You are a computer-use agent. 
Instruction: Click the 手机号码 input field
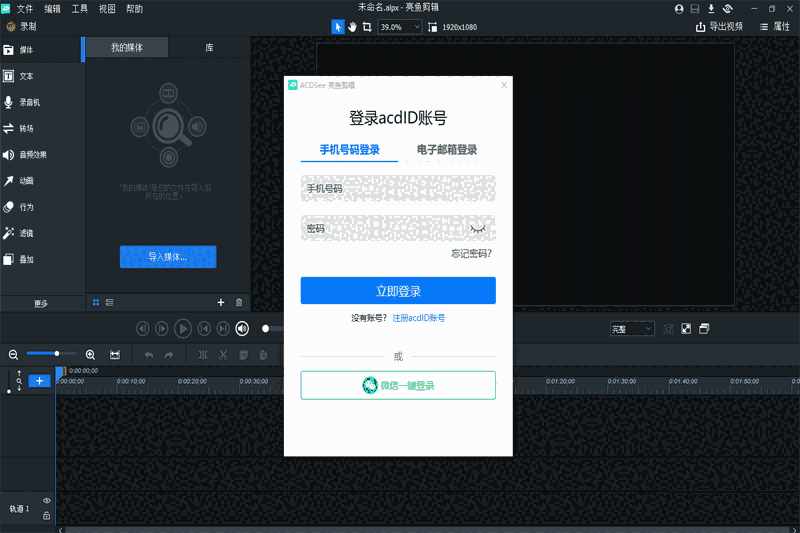[398, 189]
